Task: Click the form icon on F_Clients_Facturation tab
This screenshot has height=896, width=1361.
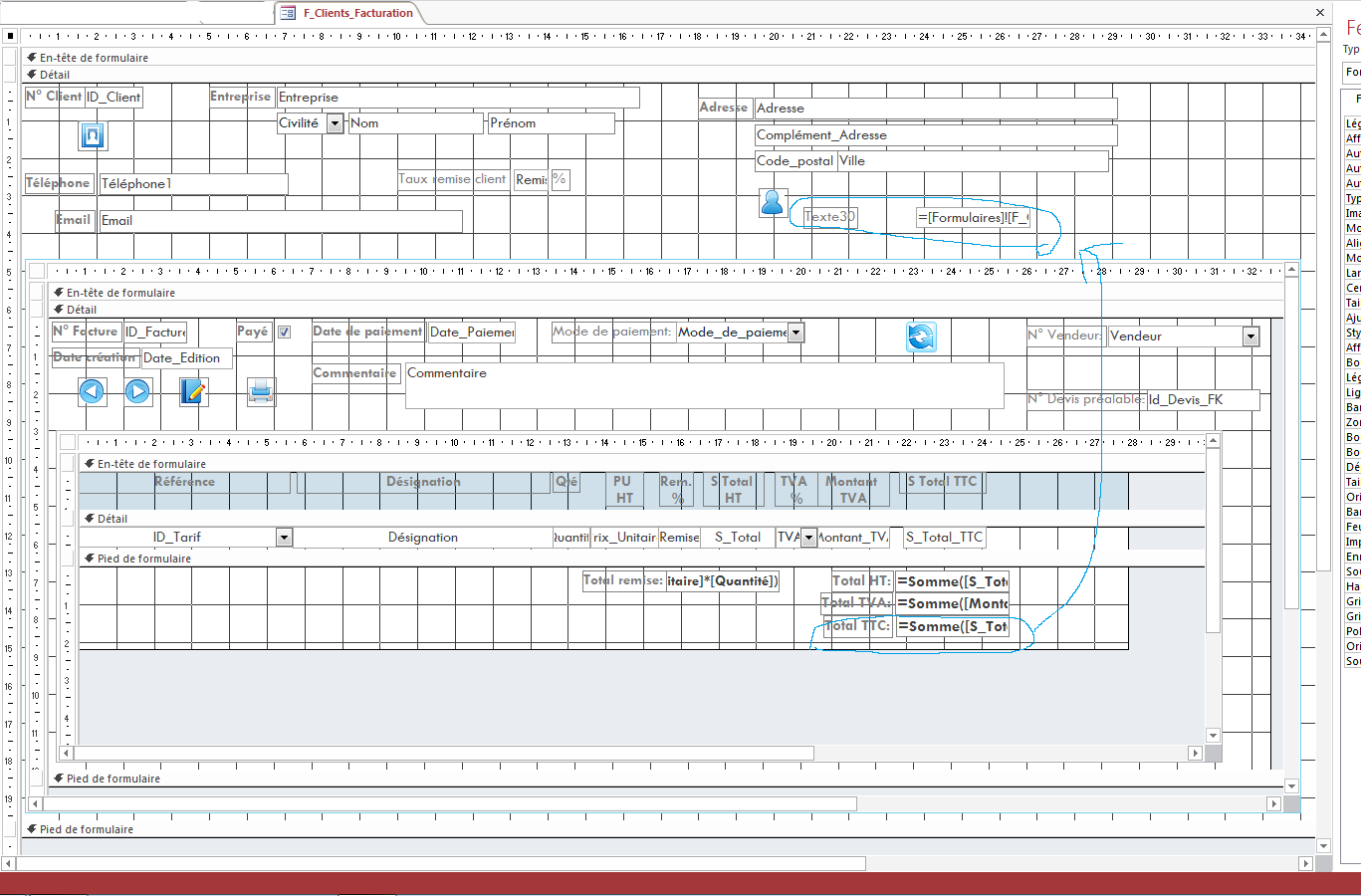Action: 288,13
